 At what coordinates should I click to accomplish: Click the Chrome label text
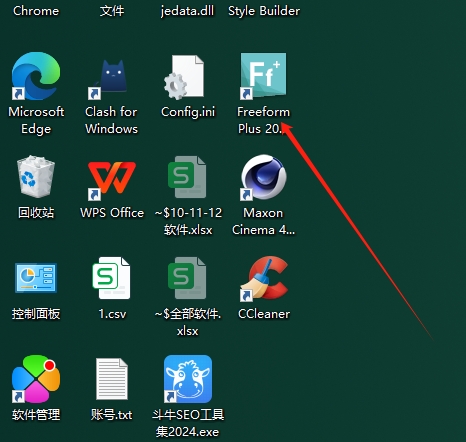click(36, 11)
